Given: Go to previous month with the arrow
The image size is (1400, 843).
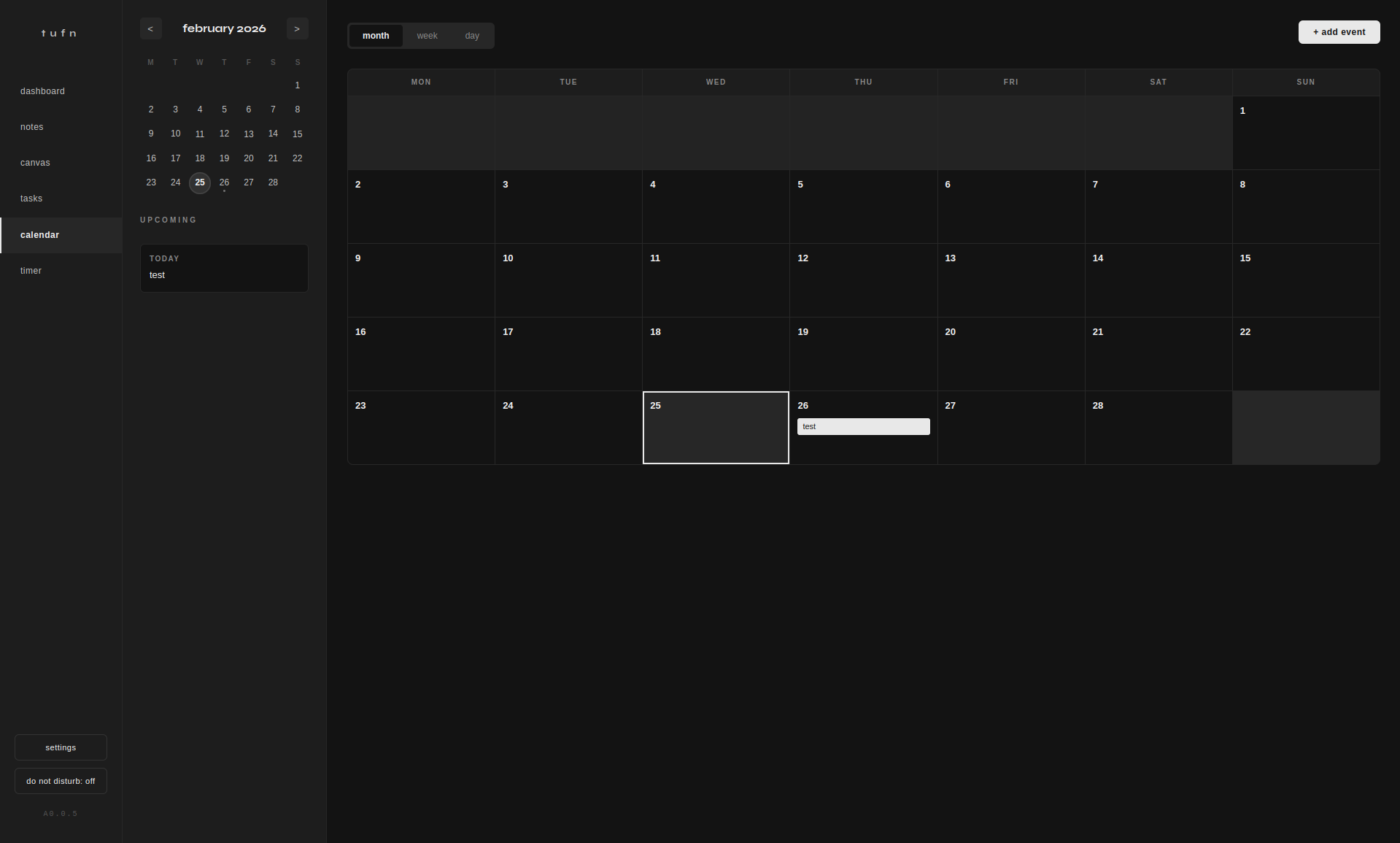Looking at the screenshot, I should pos(151,28).
